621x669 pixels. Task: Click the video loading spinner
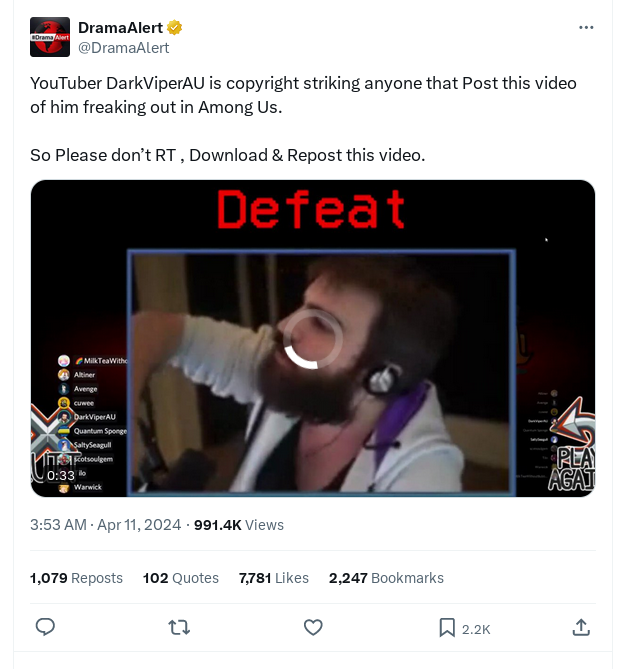(313, 339)
